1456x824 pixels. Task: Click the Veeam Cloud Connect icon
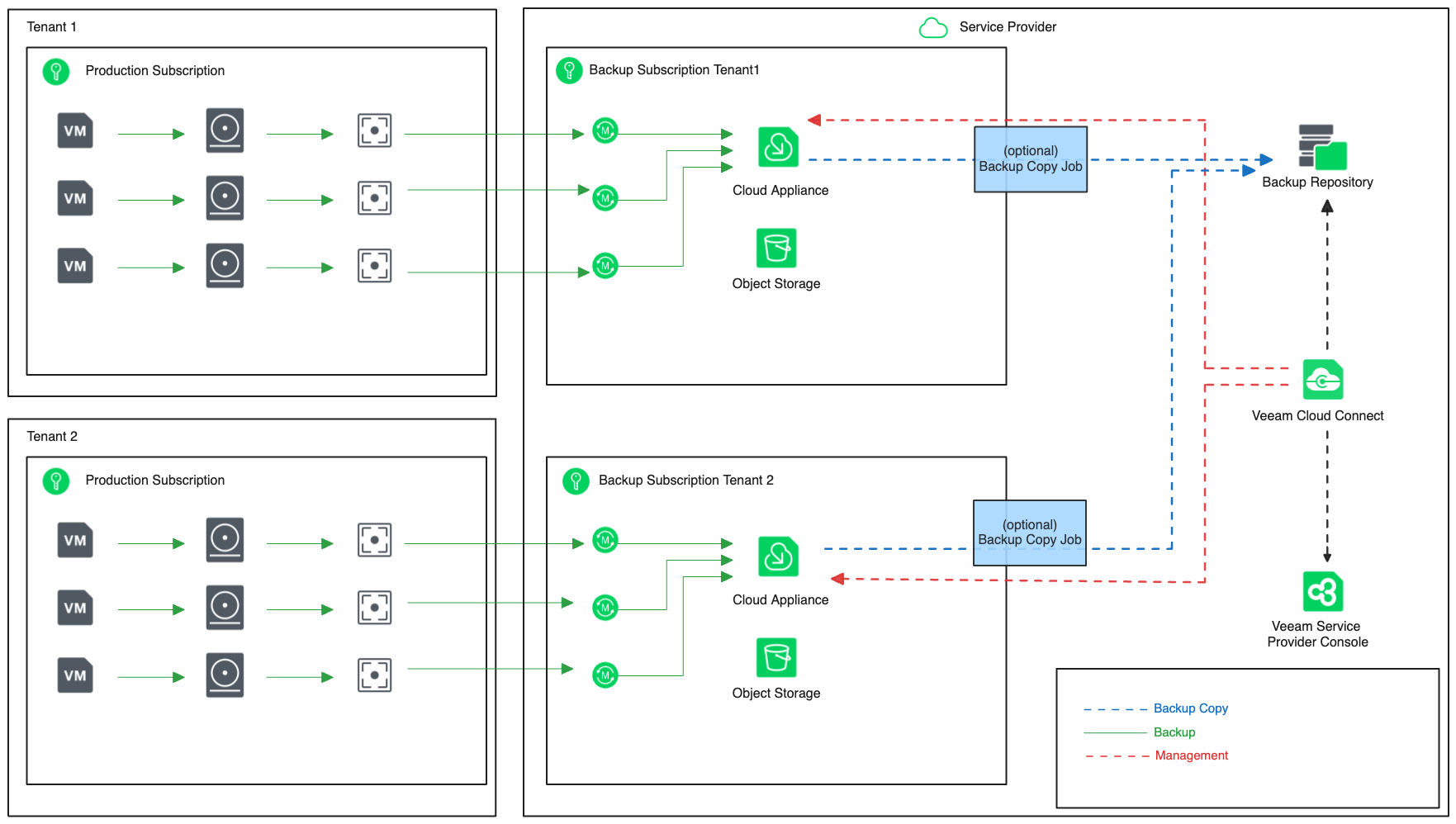[x=1323, y=380]
